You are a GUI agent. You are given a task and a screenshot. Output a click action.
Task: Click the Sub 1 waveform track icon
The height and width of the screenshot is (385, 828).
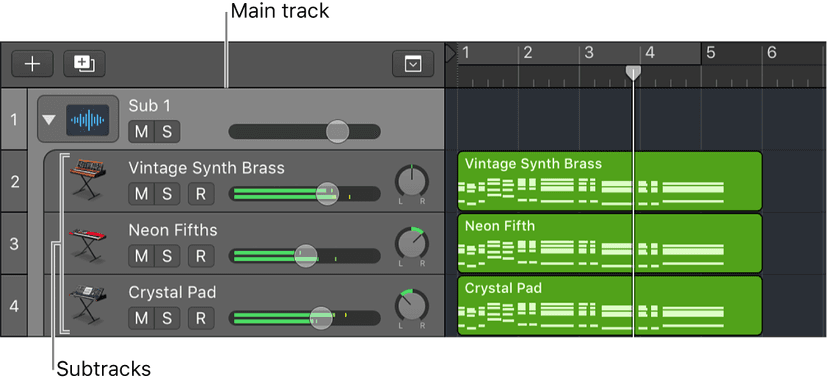click(x=88, y=119)
